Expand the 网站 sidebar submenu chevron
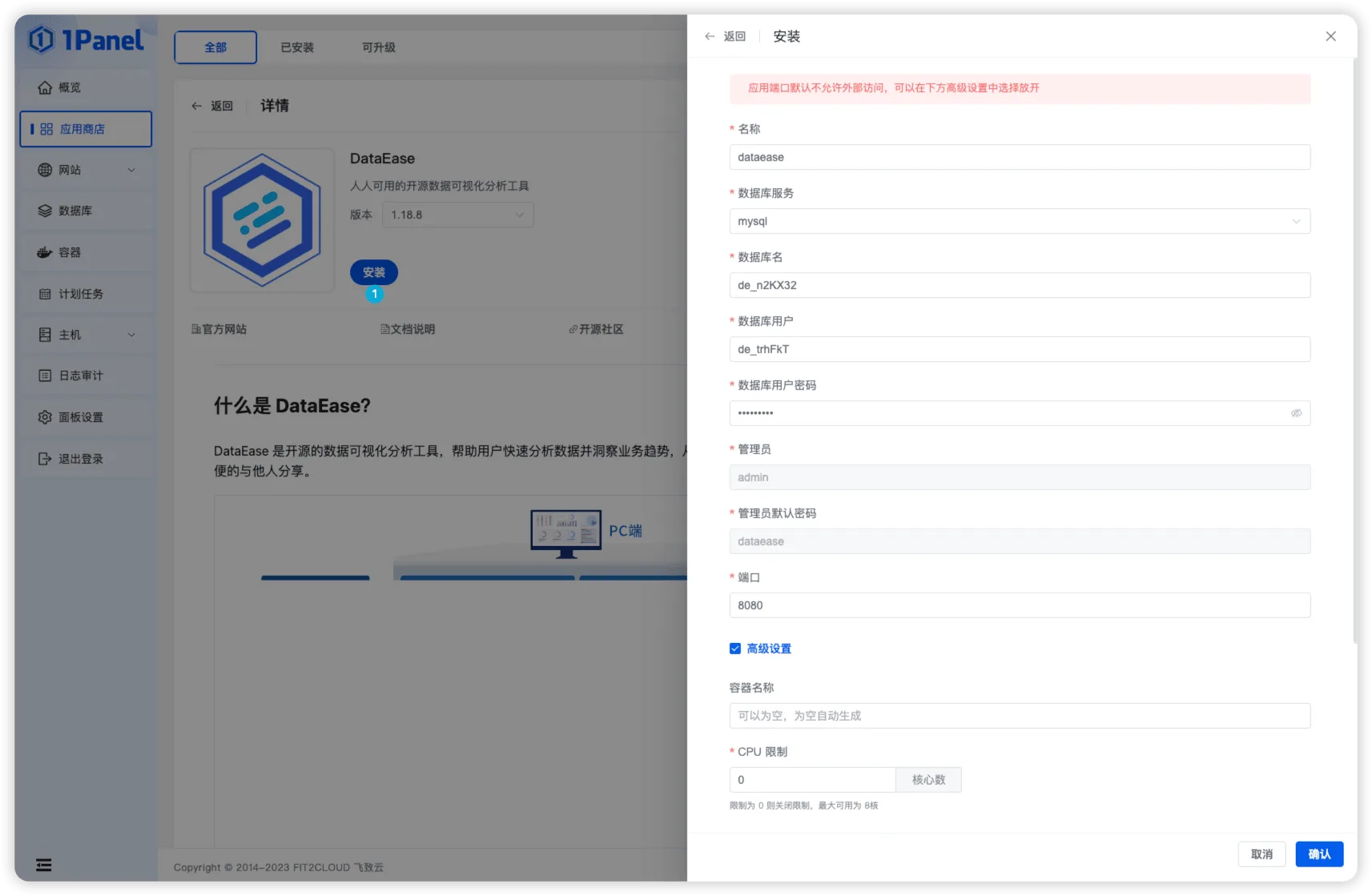The image size is (1372, 896). tap(131, 170)
